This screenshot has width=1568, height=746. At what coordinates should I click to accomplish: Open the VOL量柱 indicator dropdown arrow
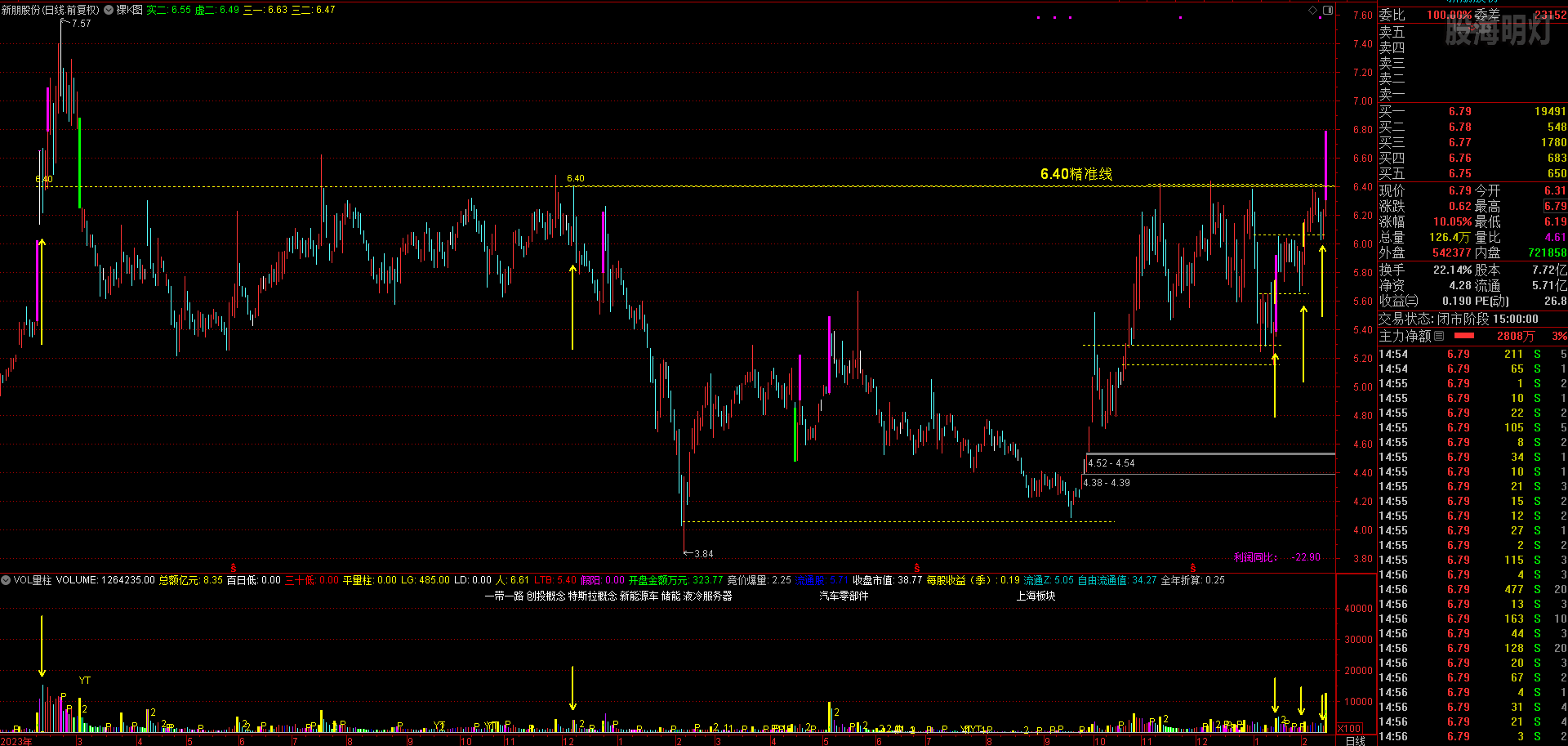(x=6, y=580)
